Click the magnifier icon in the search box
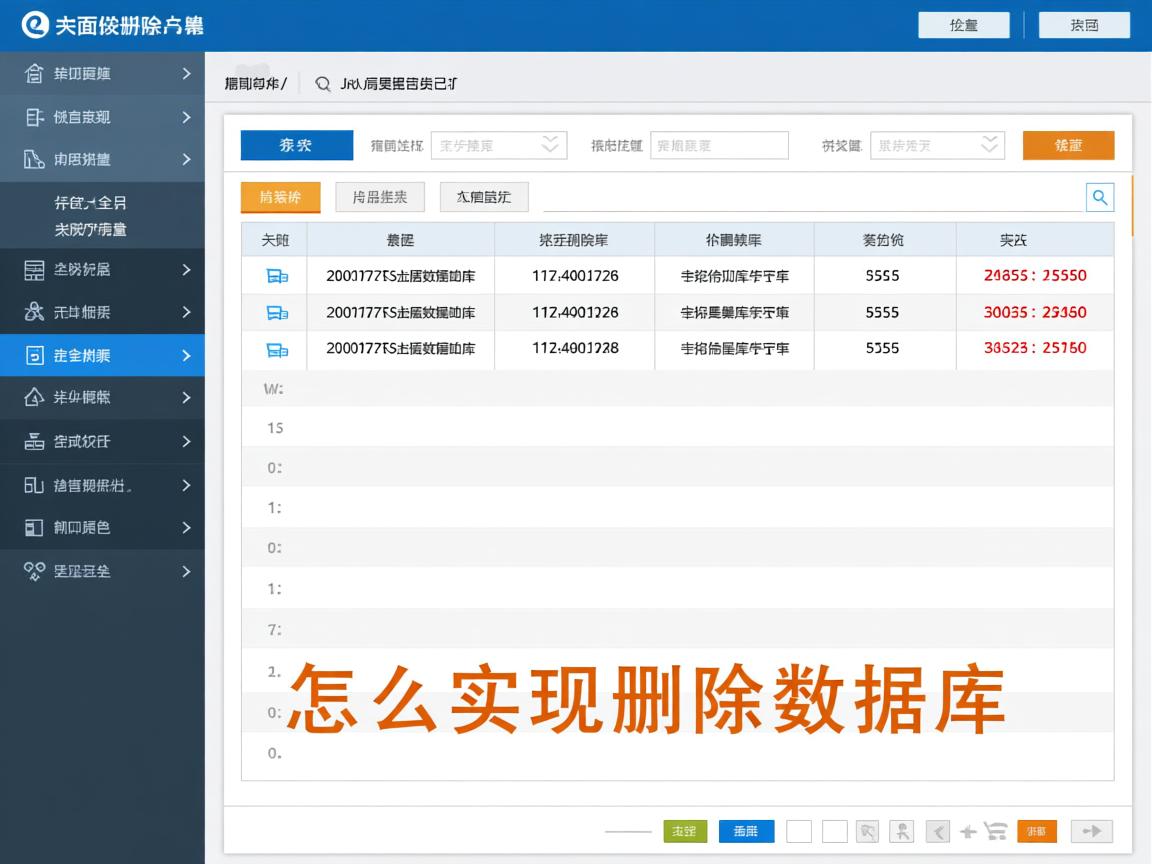This screenshot has width=1152, height=864. [1099, 197]
